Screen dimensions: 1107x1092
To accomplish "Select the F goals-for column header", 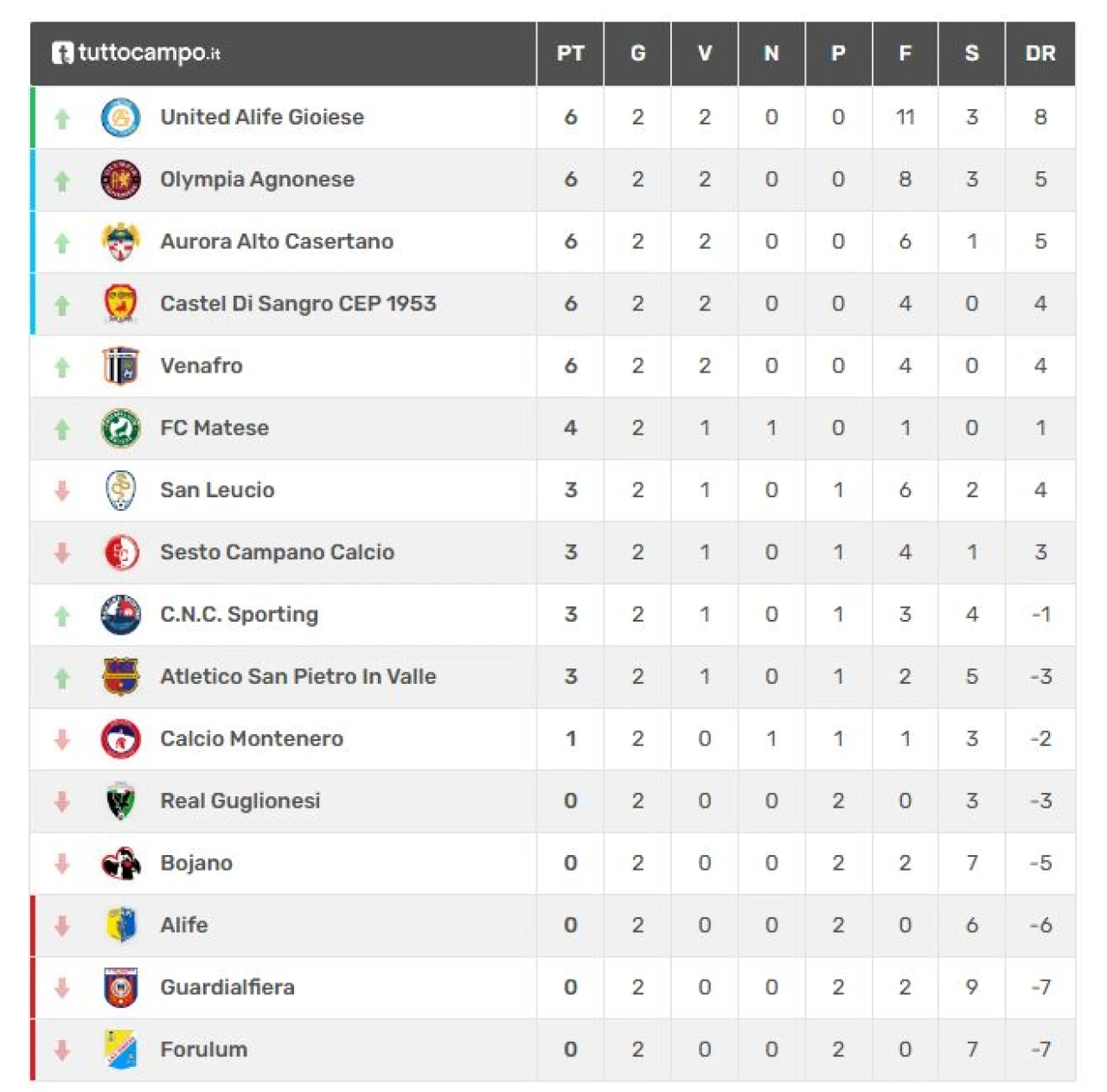I will point(905,54).
